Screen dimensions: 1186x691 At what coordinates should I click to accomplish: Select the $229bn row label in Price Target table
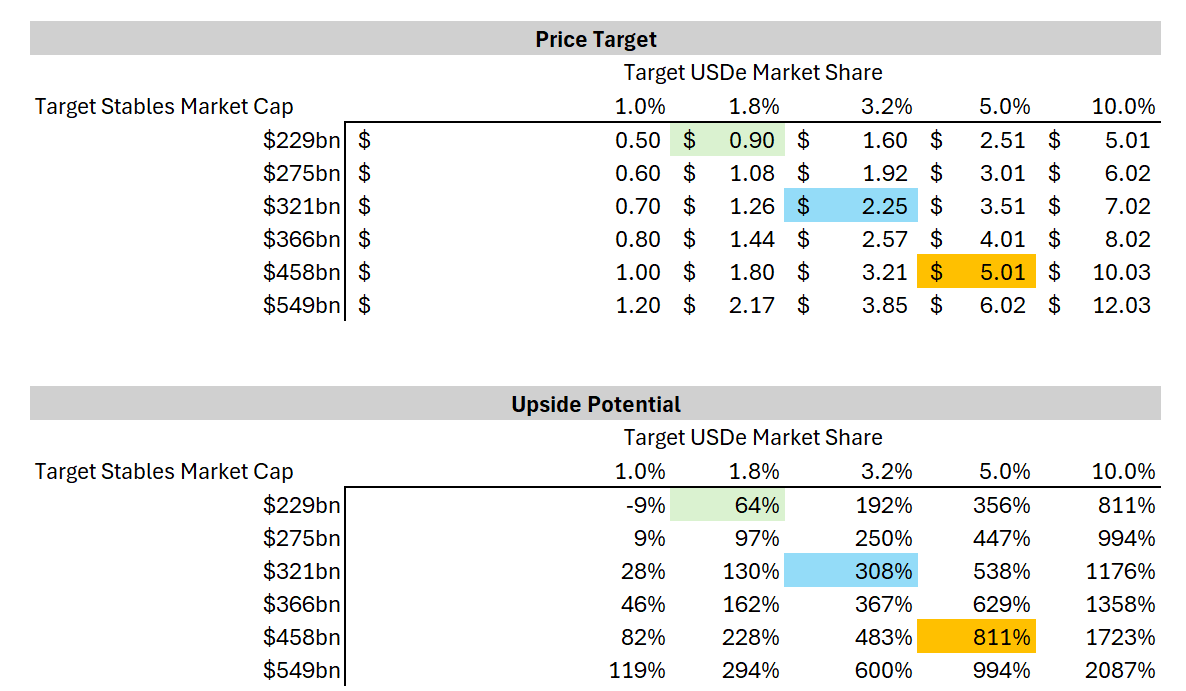click(x=301, y=141)
